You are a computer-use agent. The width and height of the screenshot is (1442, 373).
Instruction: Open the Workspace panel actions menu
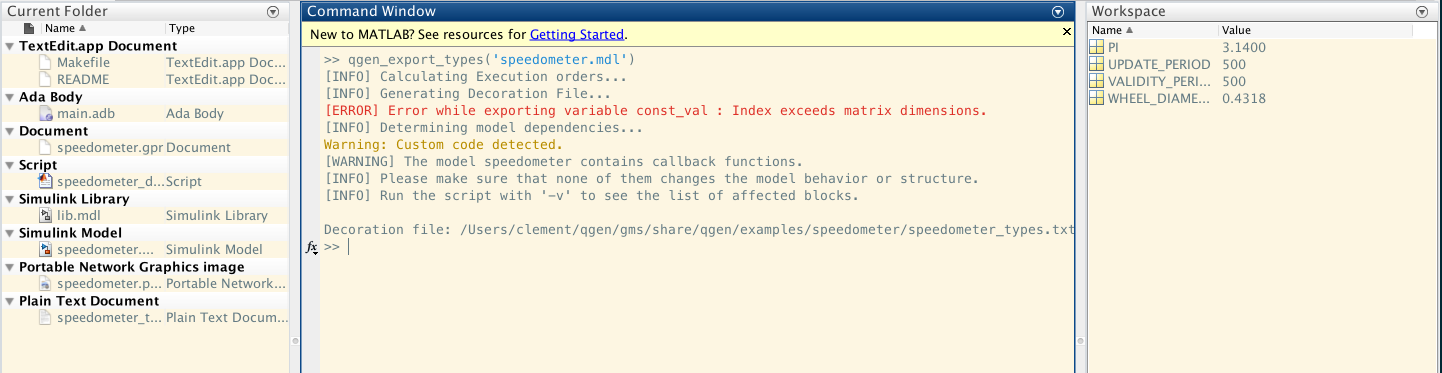[1422, 12]
